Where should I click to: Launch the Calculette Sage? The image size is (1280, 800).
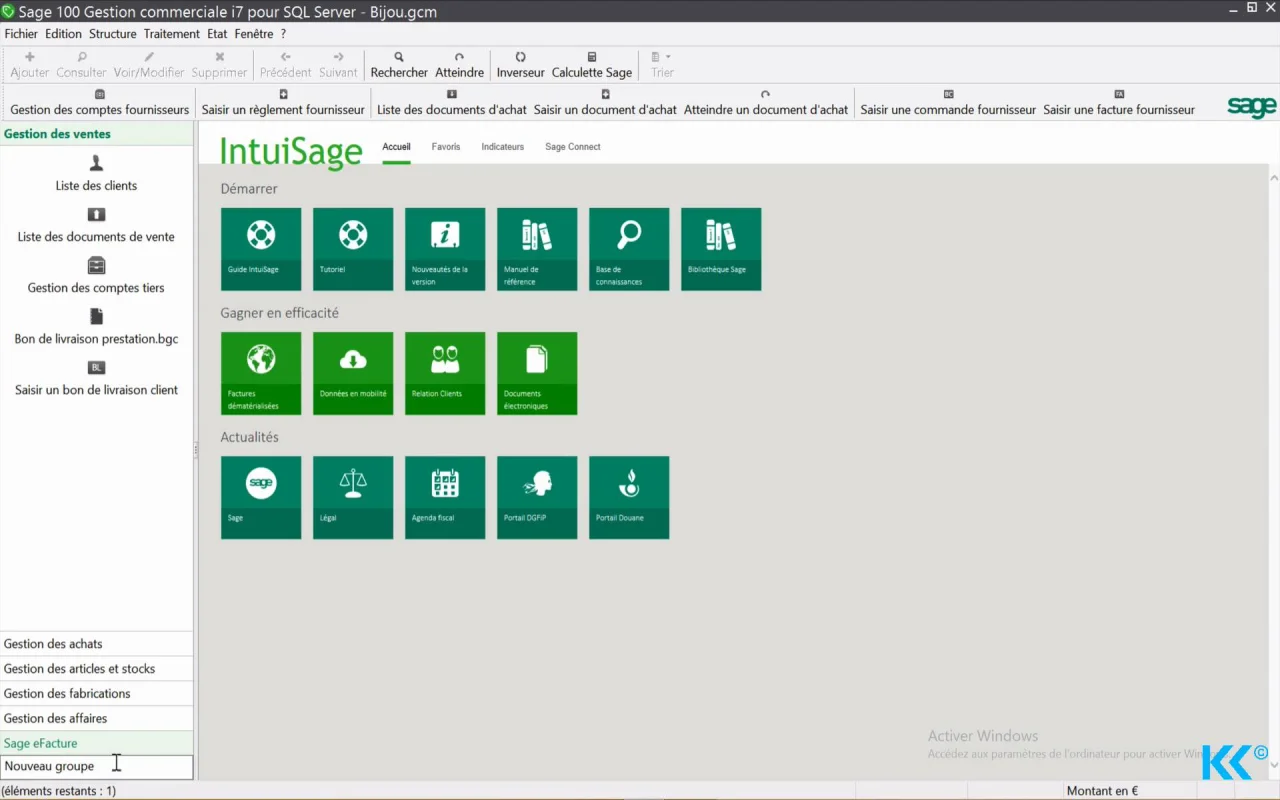tap(592, 65)
